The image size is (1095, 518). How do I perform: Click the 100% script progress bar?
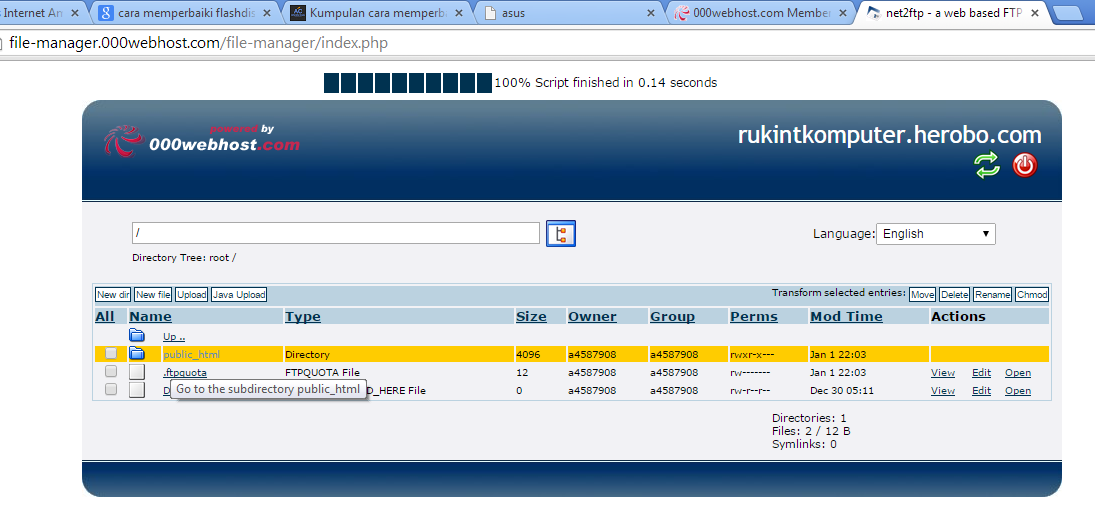click(408, 82)
